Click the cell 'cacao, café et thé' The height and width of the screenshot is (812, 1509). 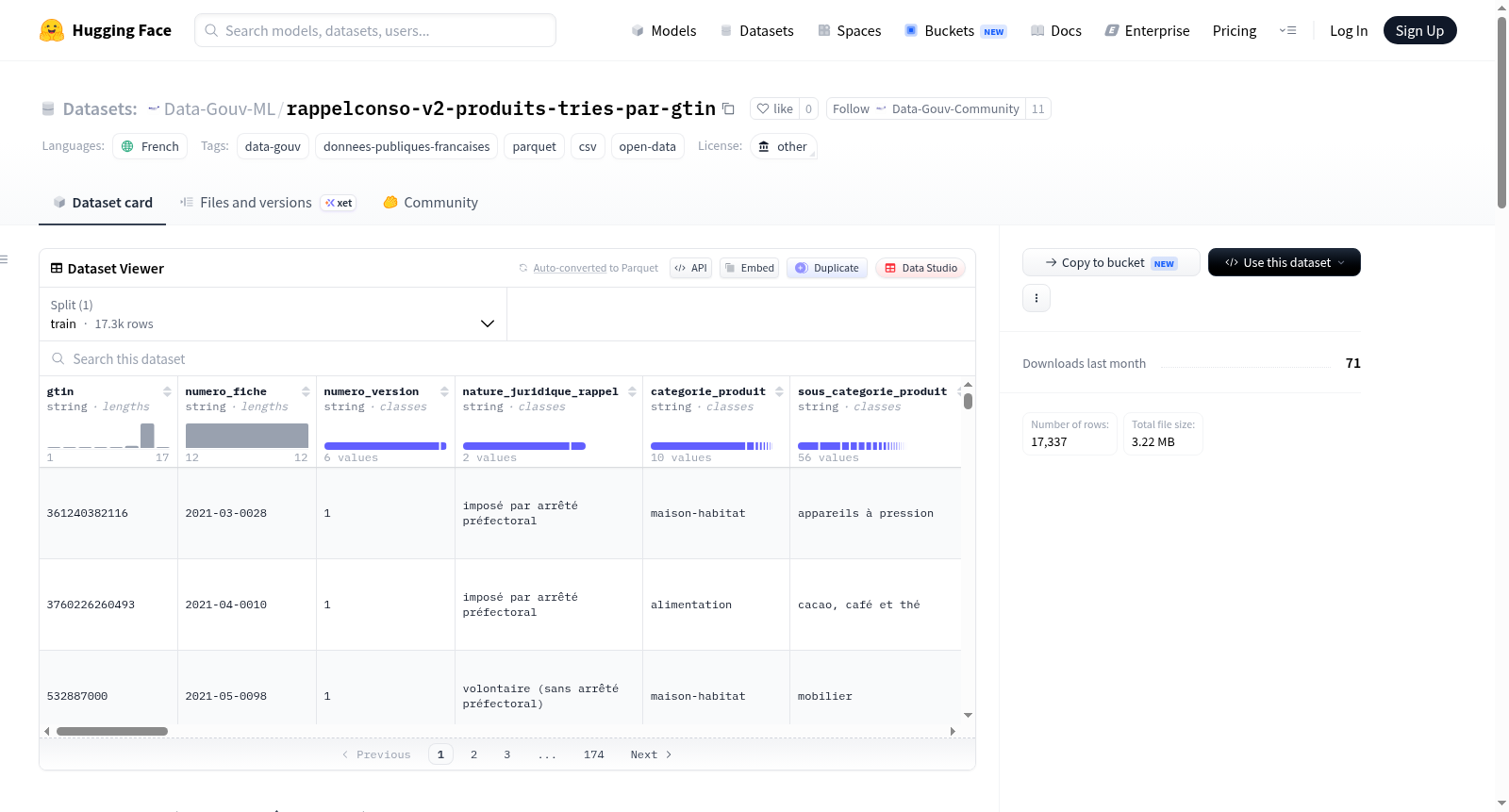(x=875, y=605)
